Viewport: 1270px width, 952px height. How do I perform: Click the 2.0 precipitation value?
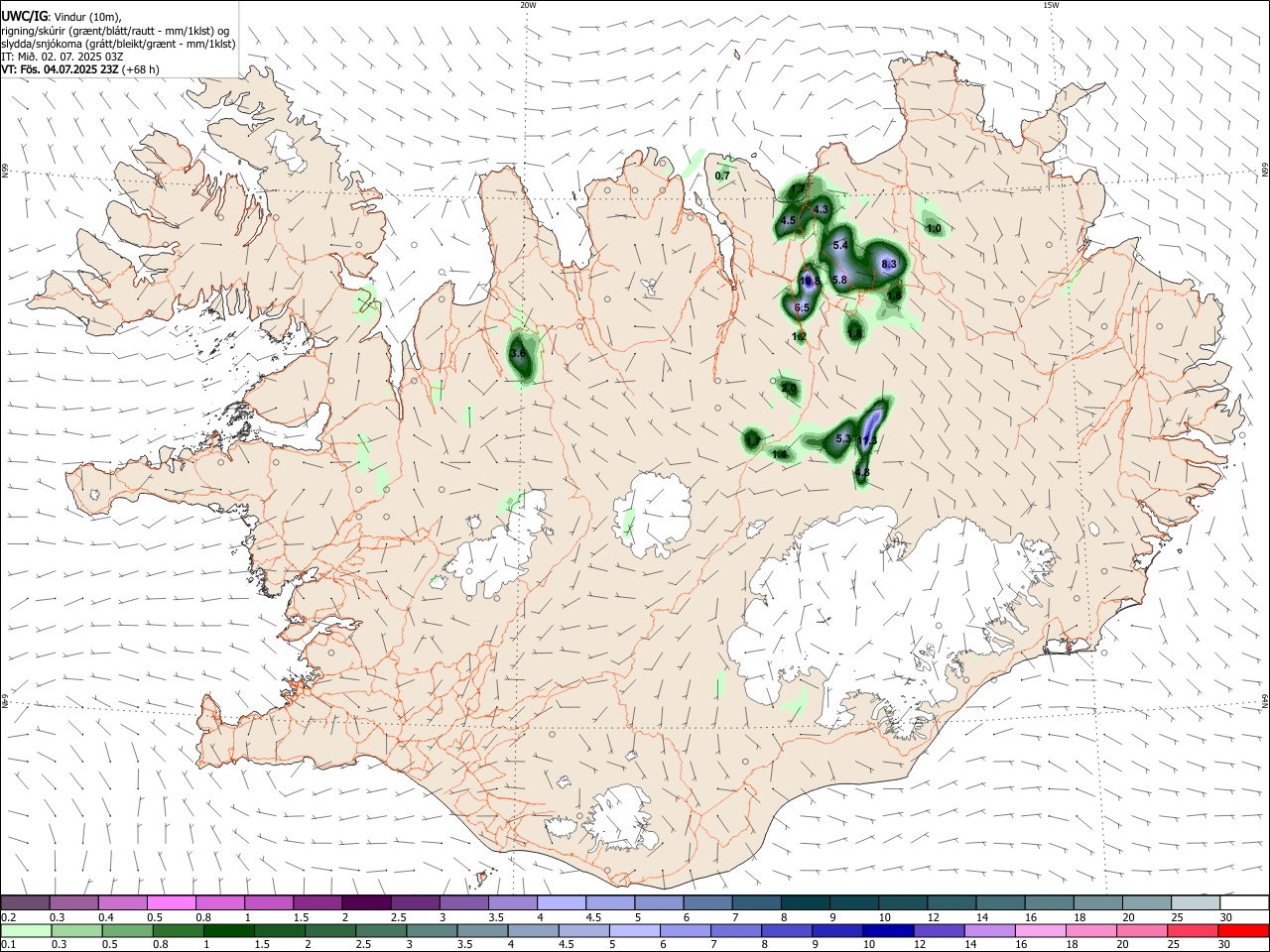pos(789,390)
